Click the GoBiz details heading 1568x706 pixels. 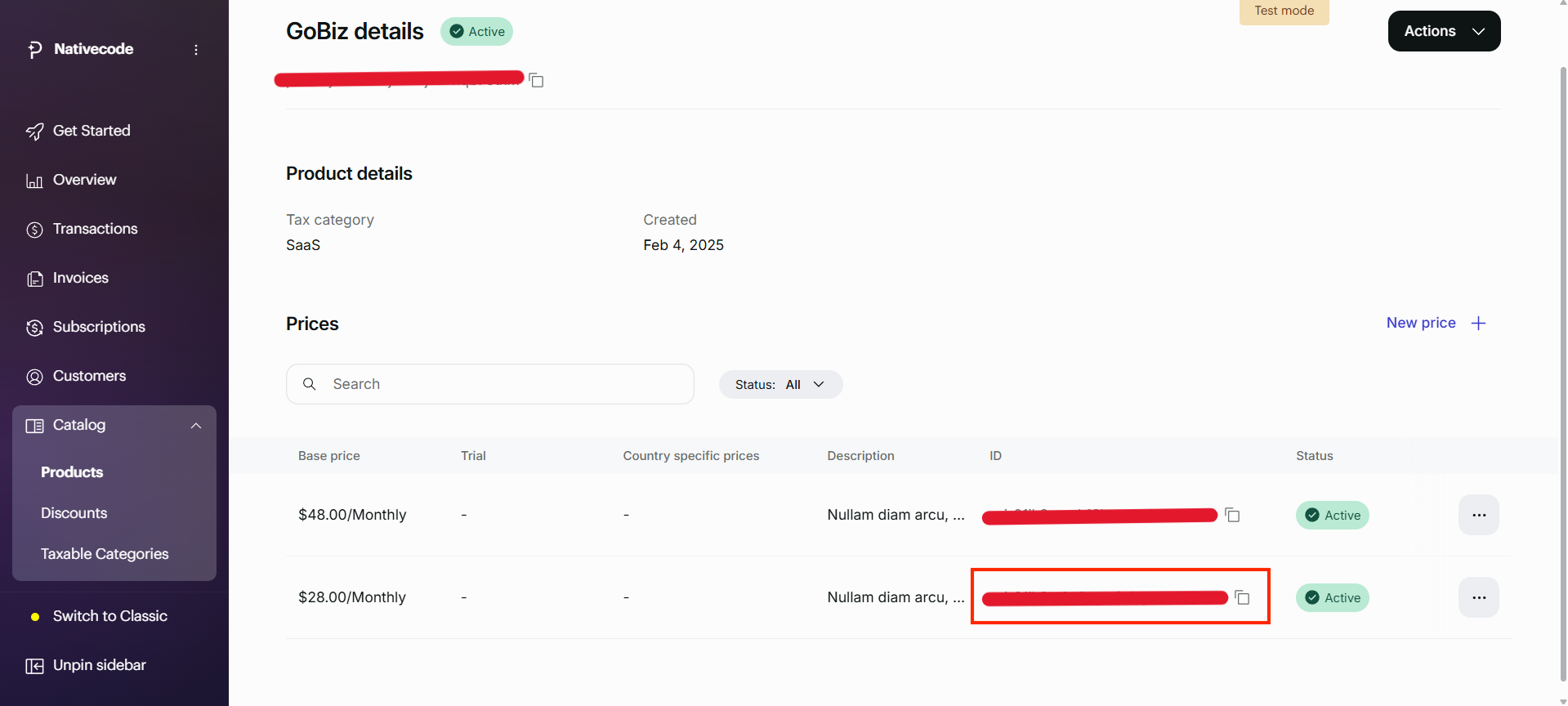[355, 31]
